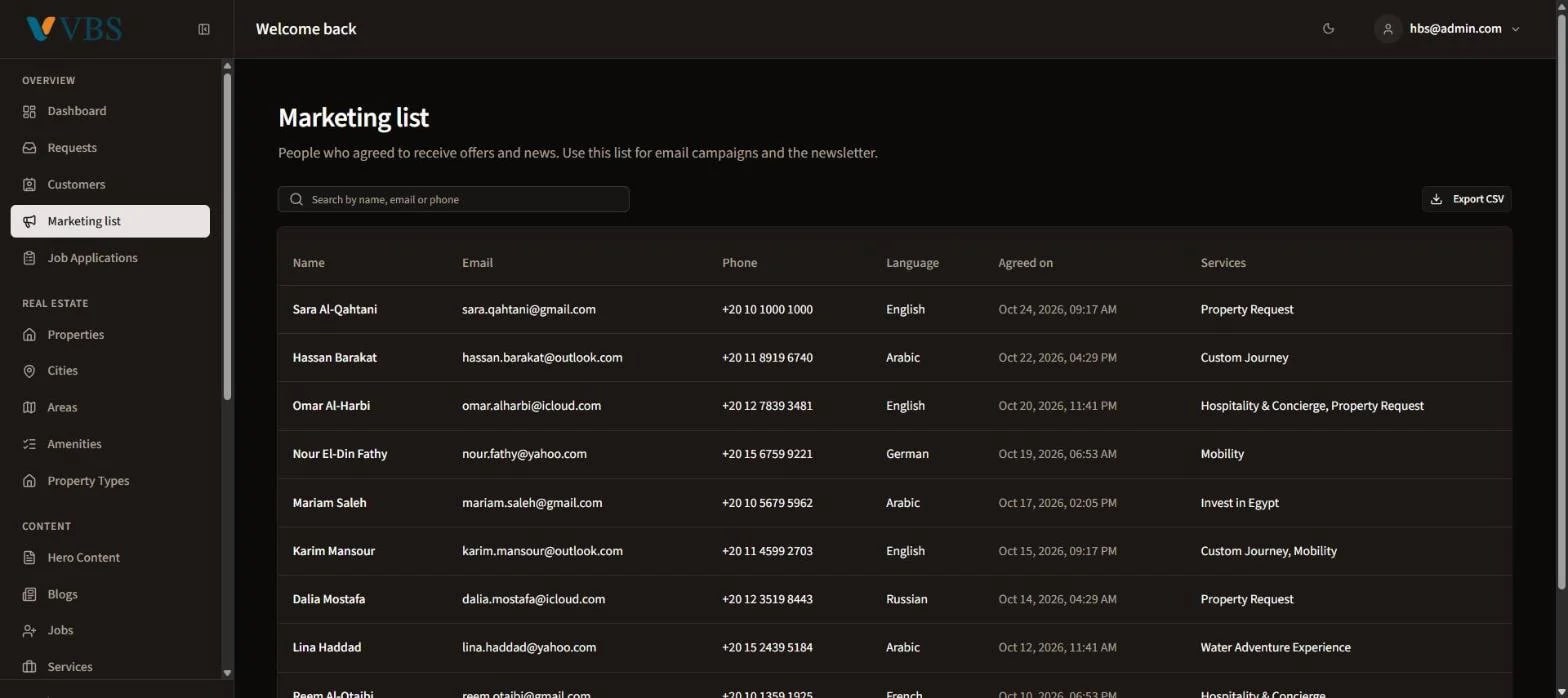Screen dimensions: 1568x698
Task: Collapse the sidebar panel icon
Action: coord(204,29)
